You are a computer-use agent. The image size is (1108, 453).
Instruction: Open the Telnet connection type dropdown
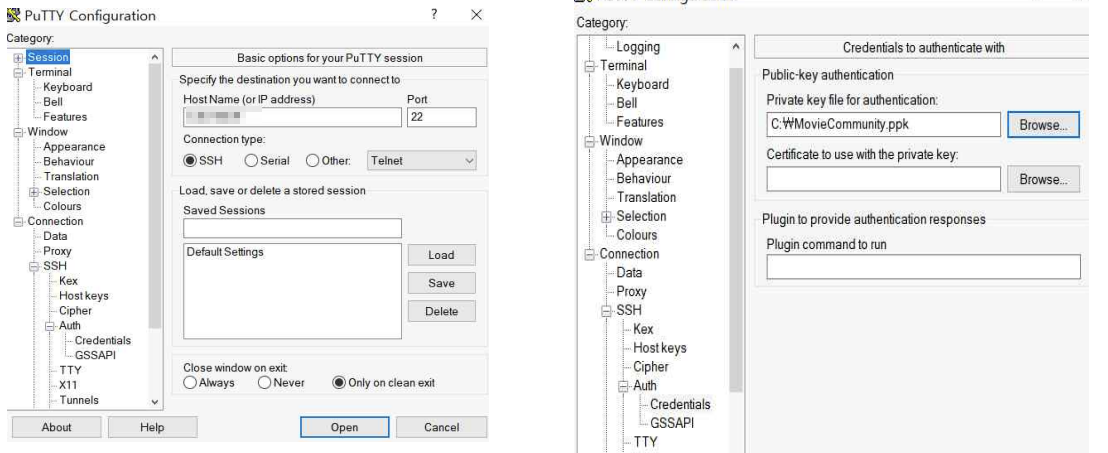pyautogui.click(x=422, y=160)
